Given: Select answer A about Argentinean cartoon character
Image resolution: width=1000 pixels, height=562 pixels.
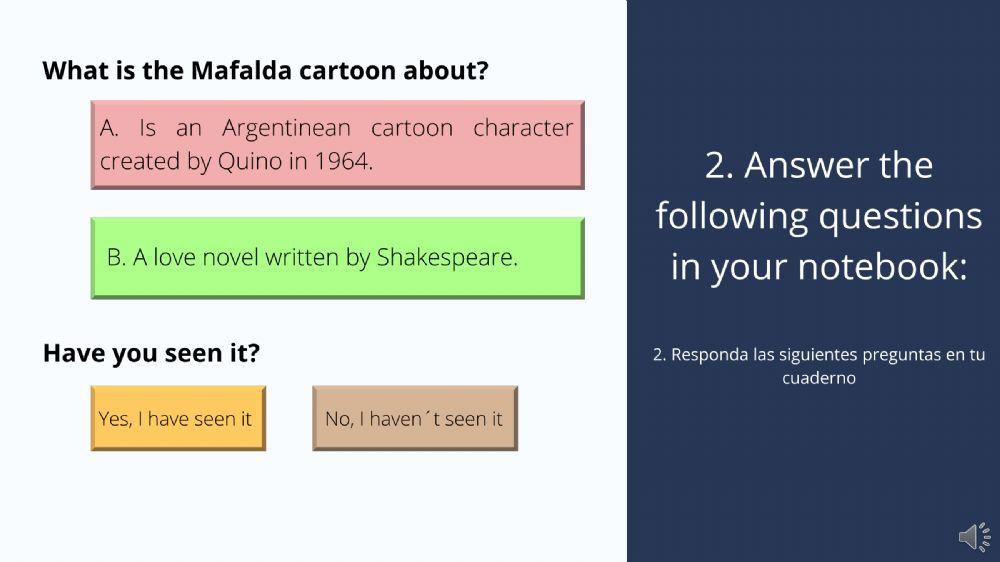Looking at the screenshot, I should point(337,144).
